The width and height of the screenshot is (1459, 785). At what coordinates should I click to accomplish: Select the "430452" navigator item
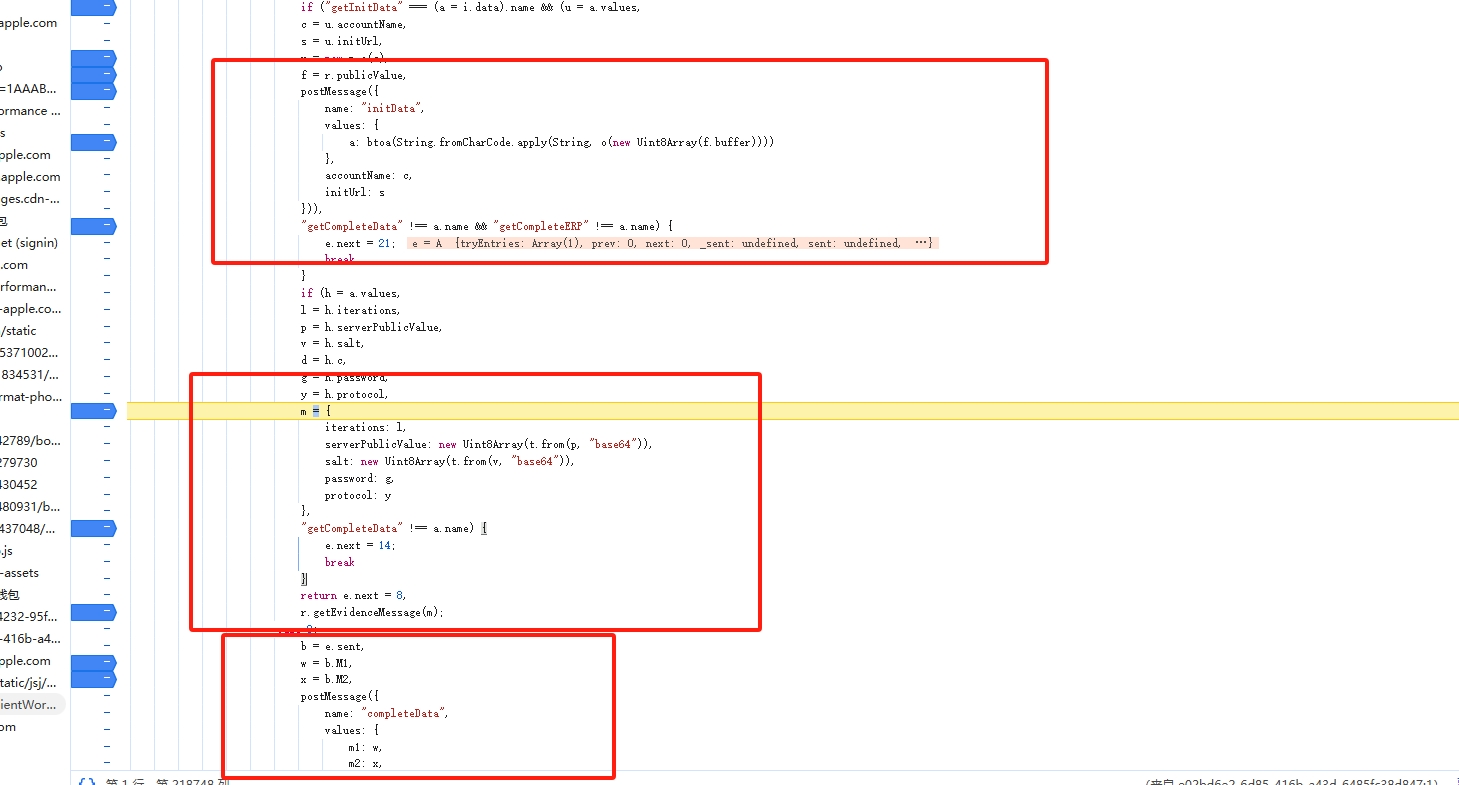pyautogui.click(x=19, y=485)
